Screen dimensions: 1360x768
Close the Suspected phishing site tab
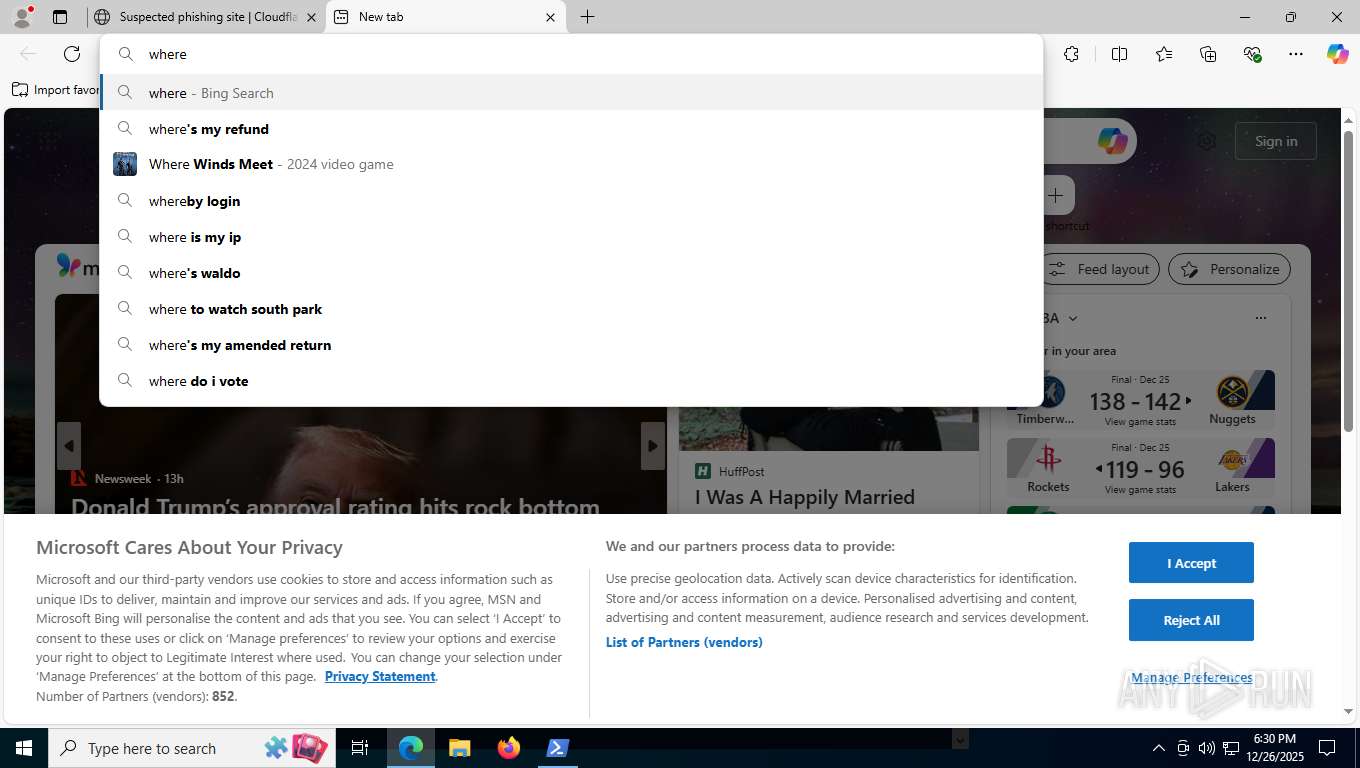tap(311, 17)
